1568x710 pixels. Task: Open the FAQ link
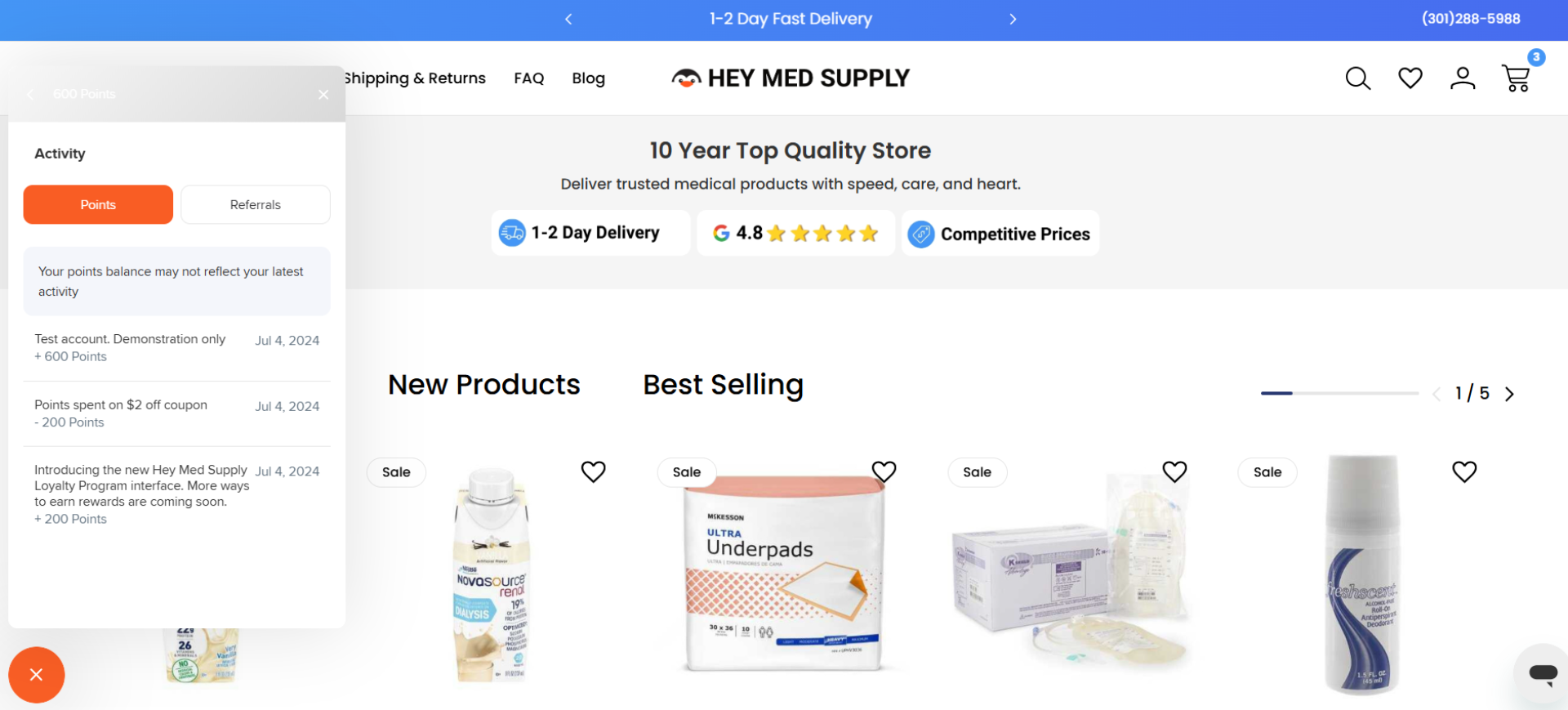pos(529,78)
